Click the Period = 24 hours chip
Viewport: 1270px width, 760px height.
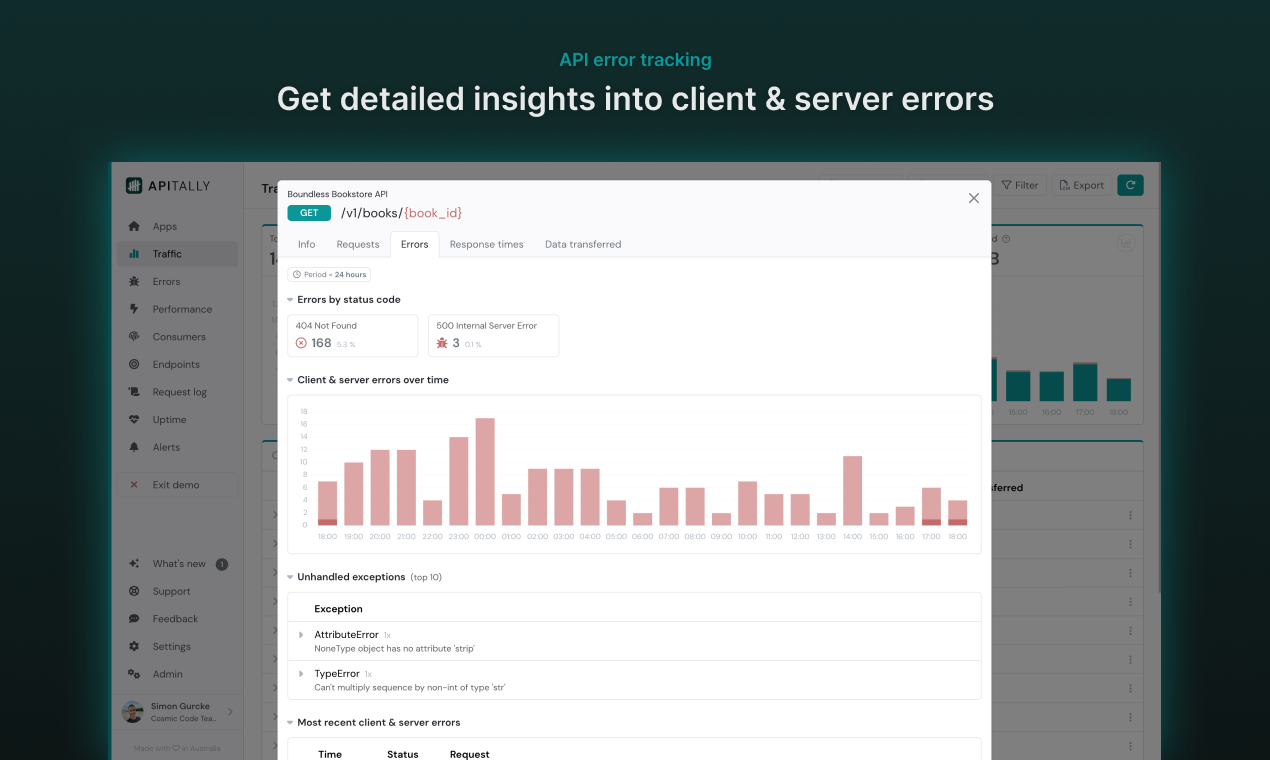pos(328,274)
